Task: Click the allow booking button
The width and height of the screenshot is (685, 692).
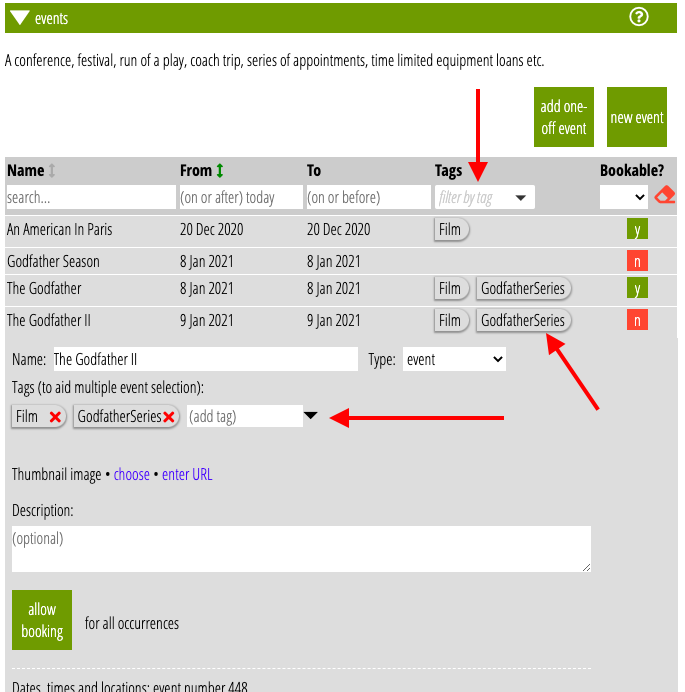Action: (x=42, y=620)
